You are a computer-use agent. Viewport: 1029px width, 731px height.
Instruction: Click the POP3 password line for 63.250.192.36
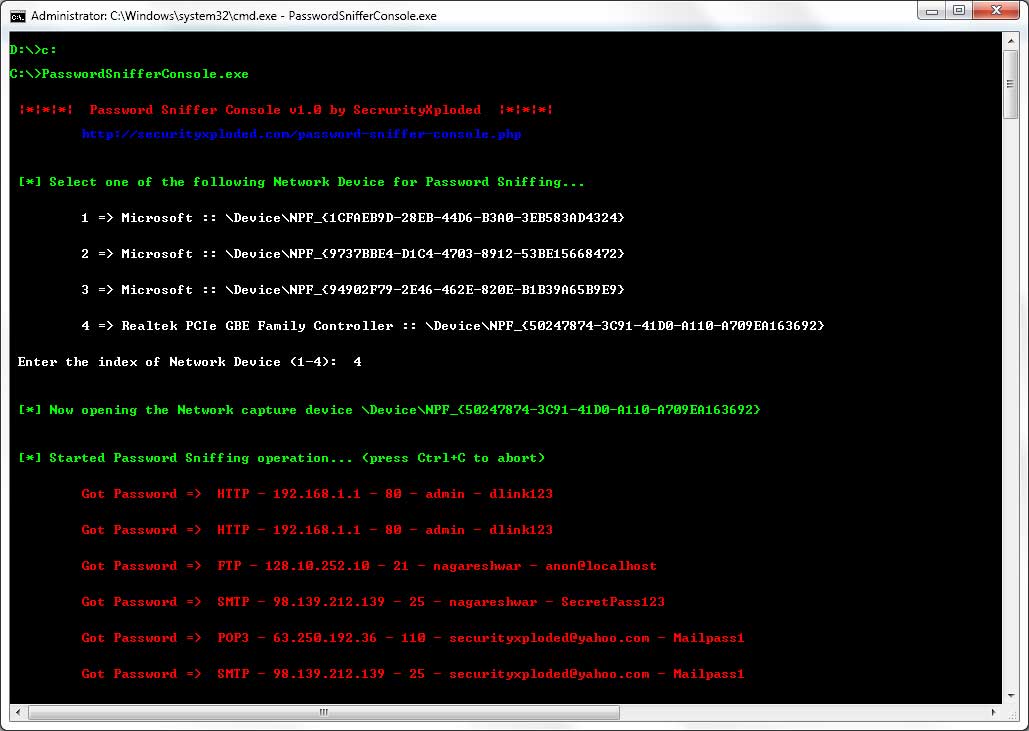coord(412,638)
